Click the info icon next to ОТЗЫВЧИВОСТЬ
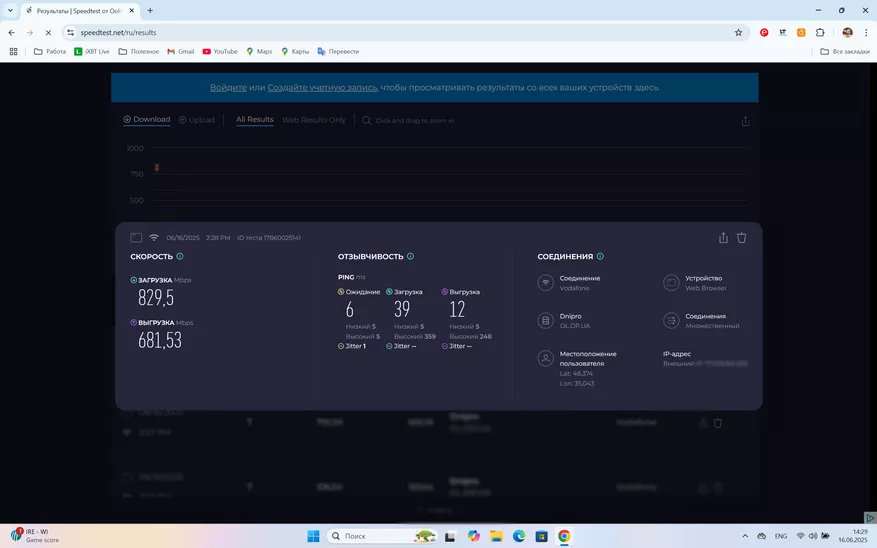877x548 pixels. tap(410, 256)
